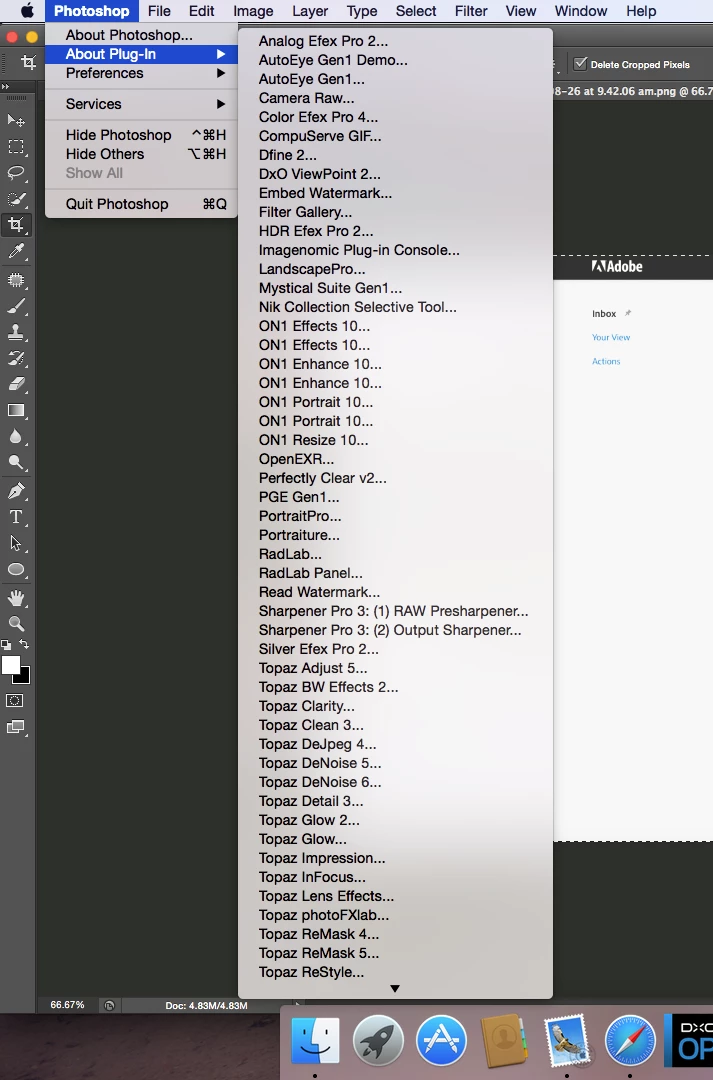The width and height of the screenshot is (713, 1080).
Task: Select the Eyedropper tool
Action: (16, 251)
